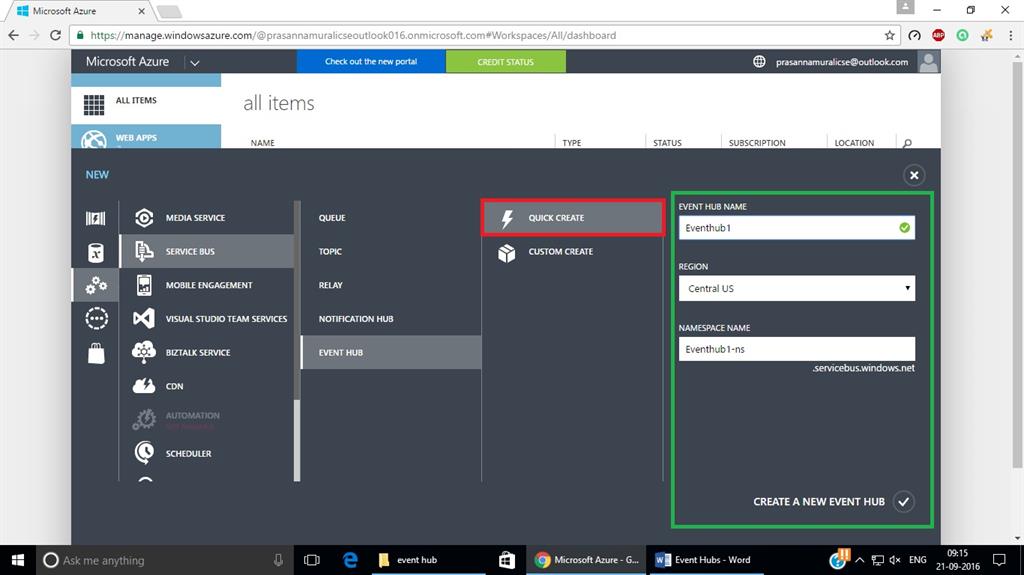This screenshot has height=575, width=1024.
Task: Reload the page in Chrome
Action: (56, 35)
